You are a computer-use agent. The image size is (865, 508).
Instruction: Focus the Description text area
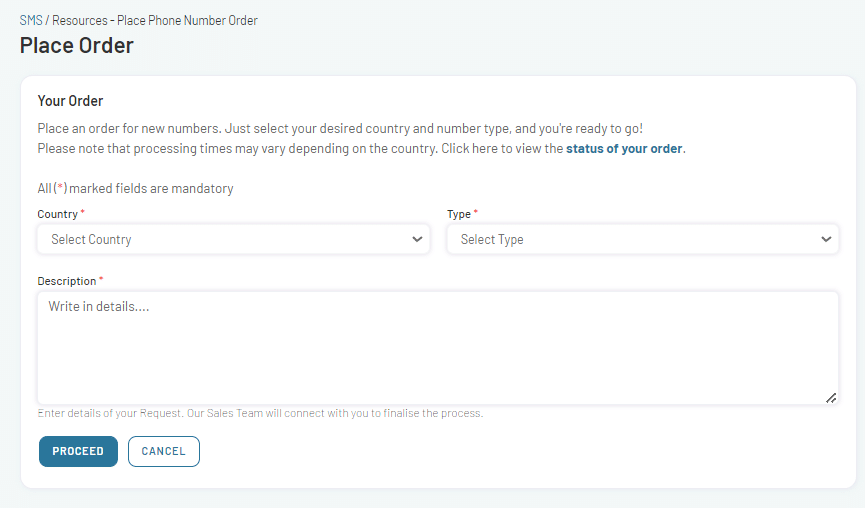click(438, 348)
